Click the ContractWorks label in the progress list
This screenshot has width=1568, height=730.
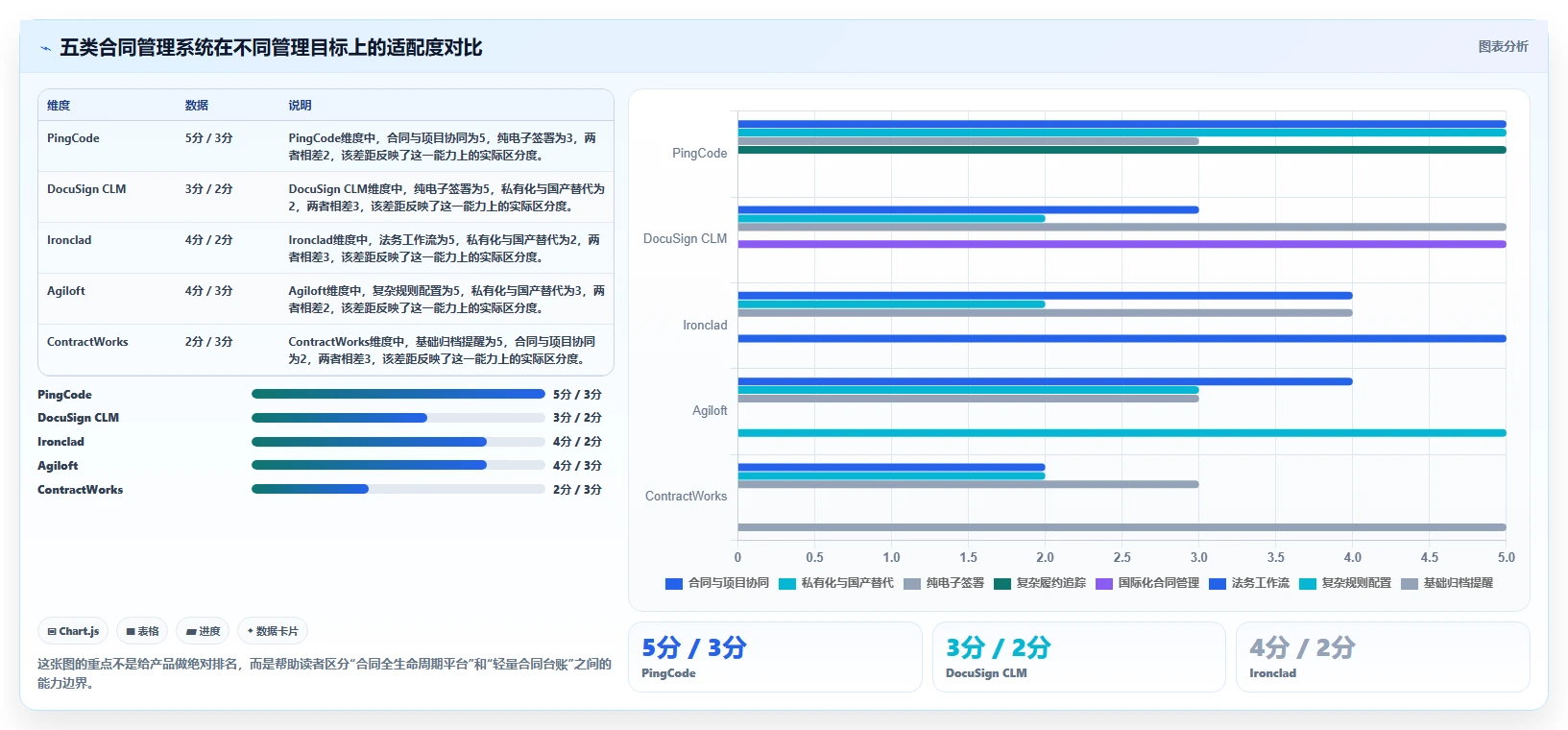pos(80,490)
